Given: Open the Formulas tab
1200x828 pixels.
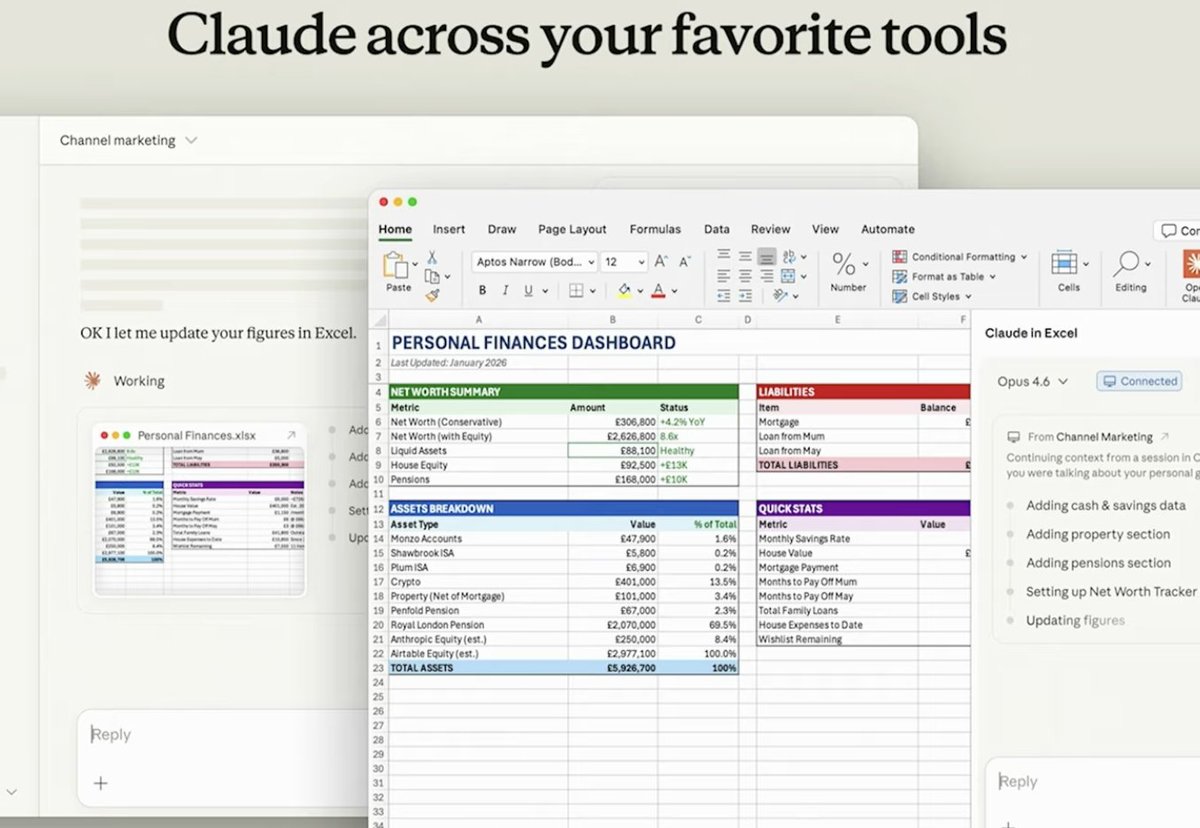Looking at the screenshot, I should pos(655,229).
